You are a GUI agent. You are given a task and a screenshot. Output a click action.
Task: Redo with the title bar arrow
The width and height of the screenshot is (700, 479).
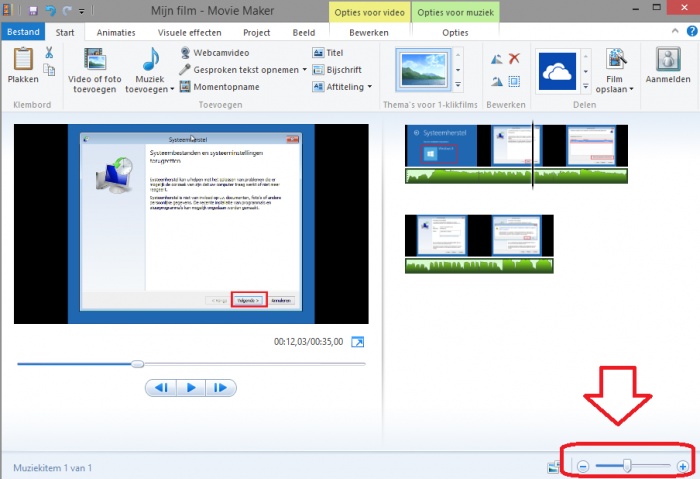click(x=67, y=10)
